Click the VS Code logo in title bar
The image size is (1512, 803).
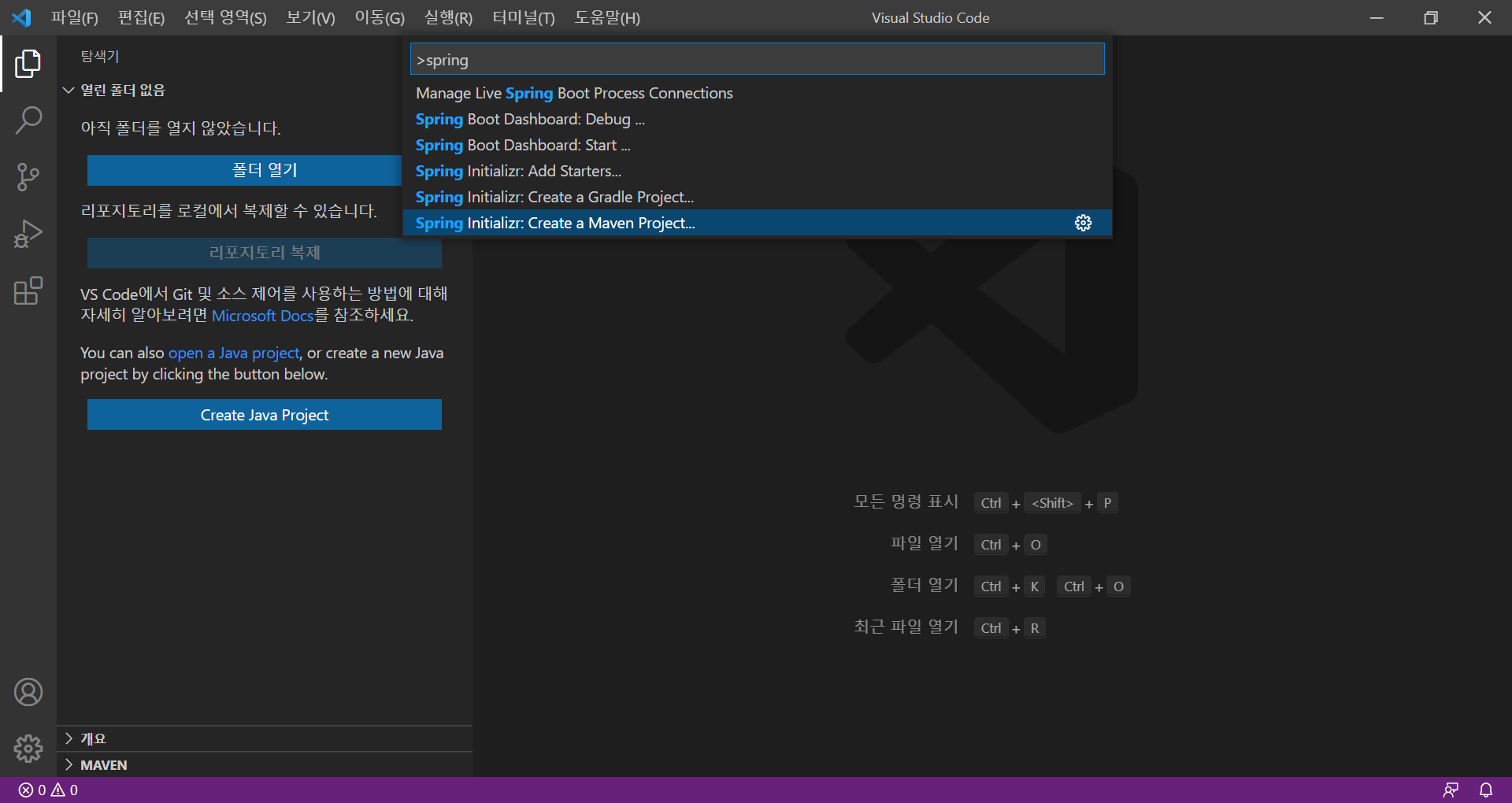(21, 17)
